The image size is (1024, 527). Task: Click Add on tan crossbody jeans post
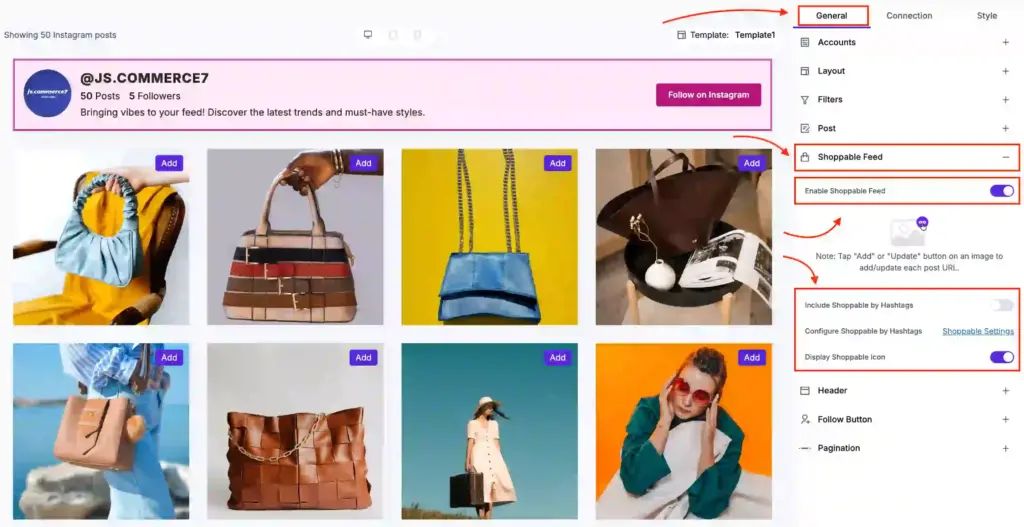(169, 357)
